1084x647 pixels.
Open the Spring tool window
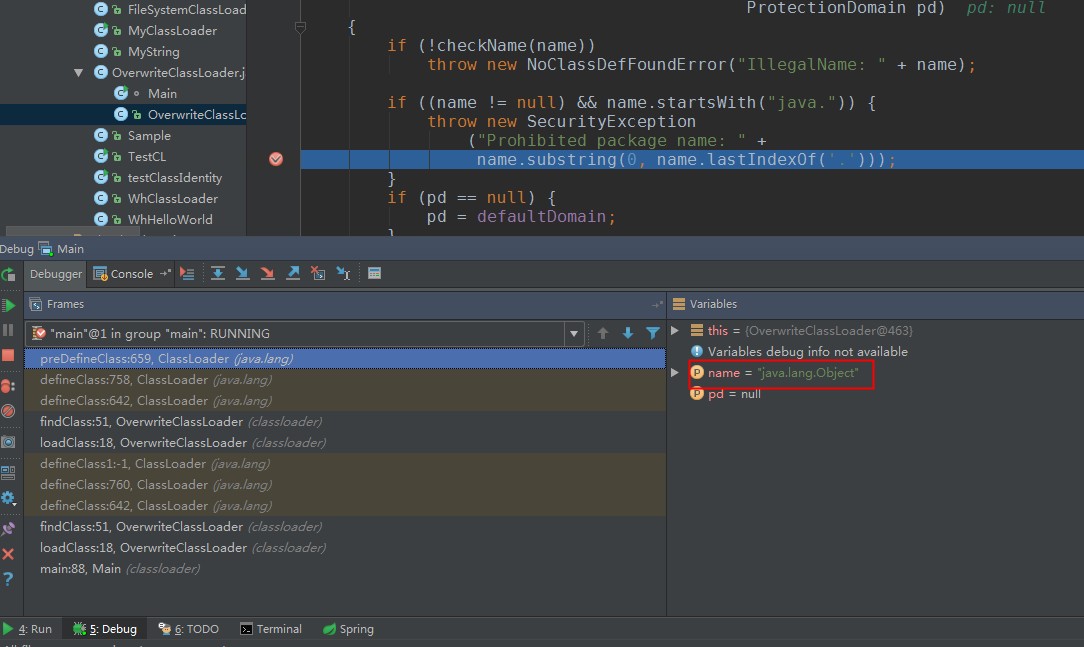coord(348,629)
